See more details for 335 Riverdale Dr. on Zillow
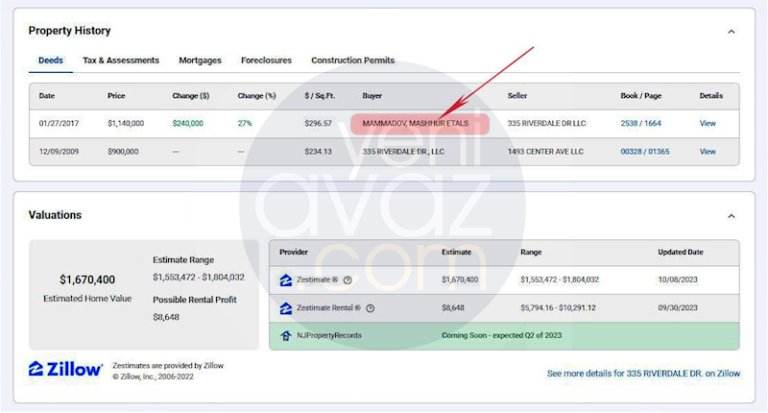The image size is (768, 413). pos(643,374)
